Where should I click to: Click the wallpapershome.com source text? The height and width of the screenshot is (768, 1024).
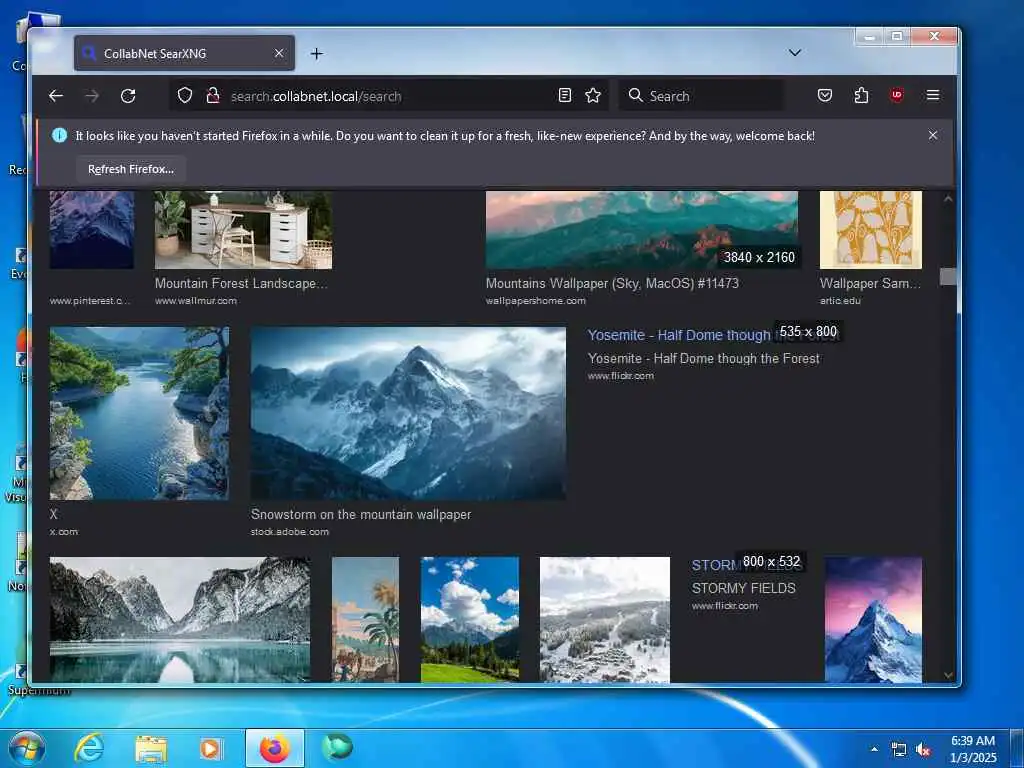tap(536, 301)
